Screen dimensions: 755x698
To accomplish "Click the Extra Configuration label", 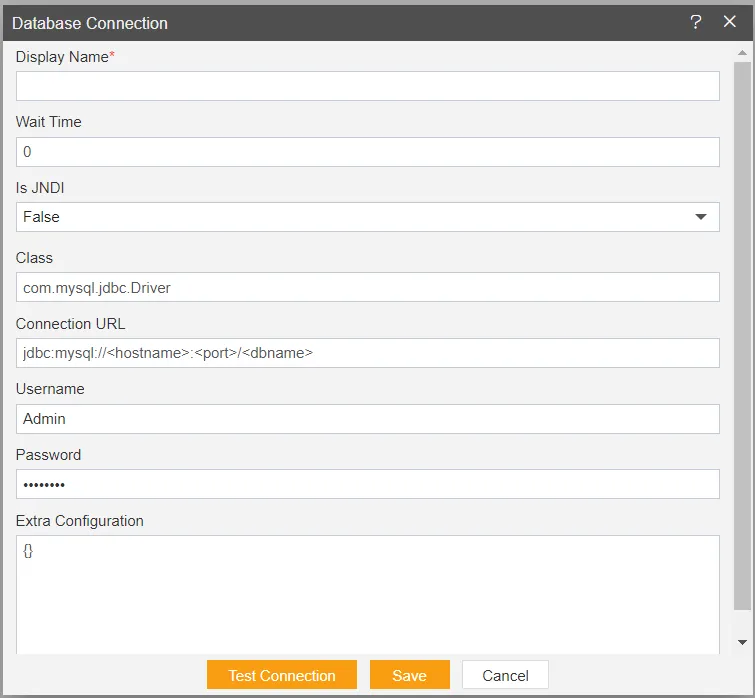I will click(x=79, y=521).
